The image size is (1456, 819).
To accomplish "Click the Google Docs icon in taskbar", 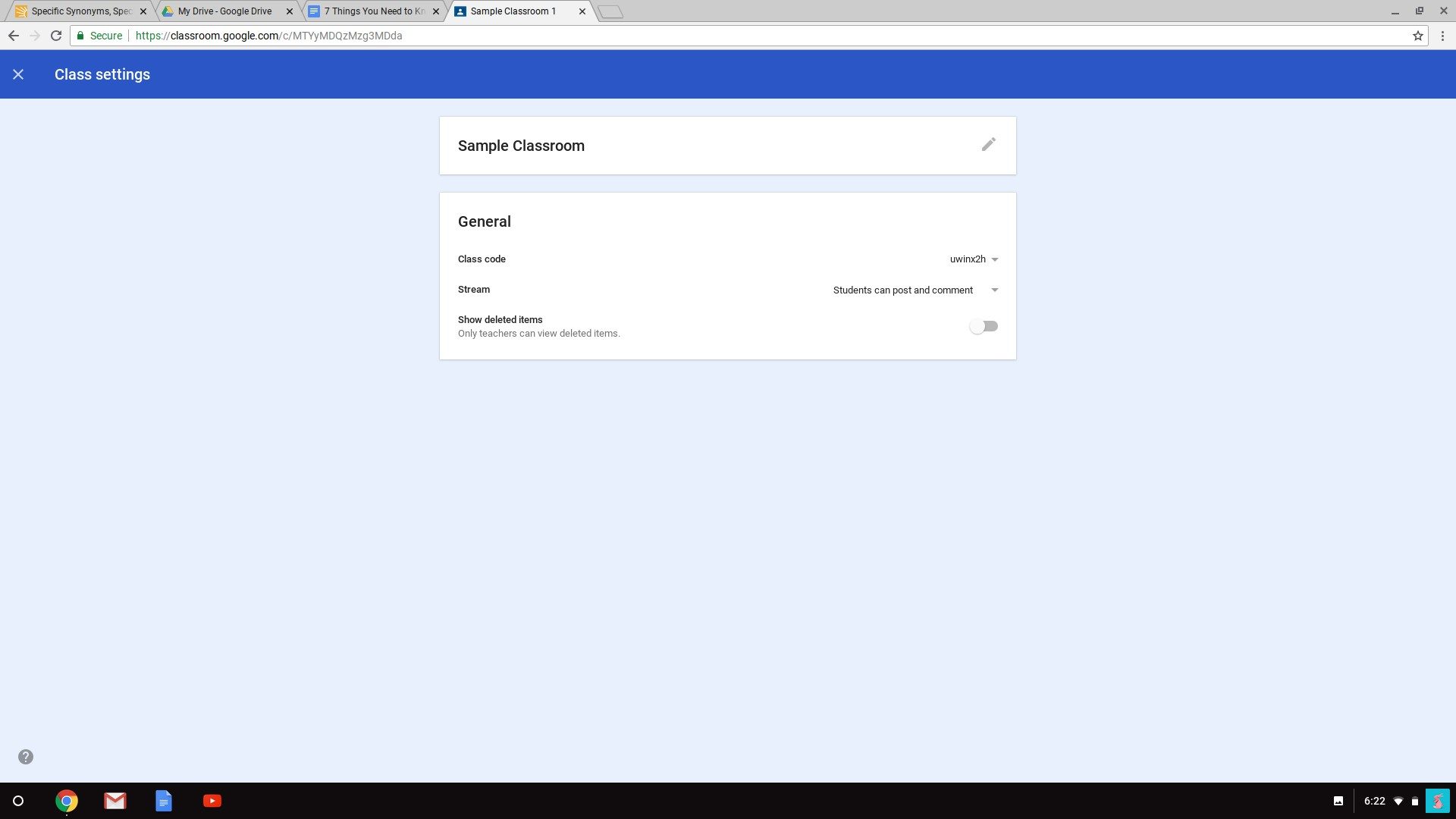I will point(163,800).
